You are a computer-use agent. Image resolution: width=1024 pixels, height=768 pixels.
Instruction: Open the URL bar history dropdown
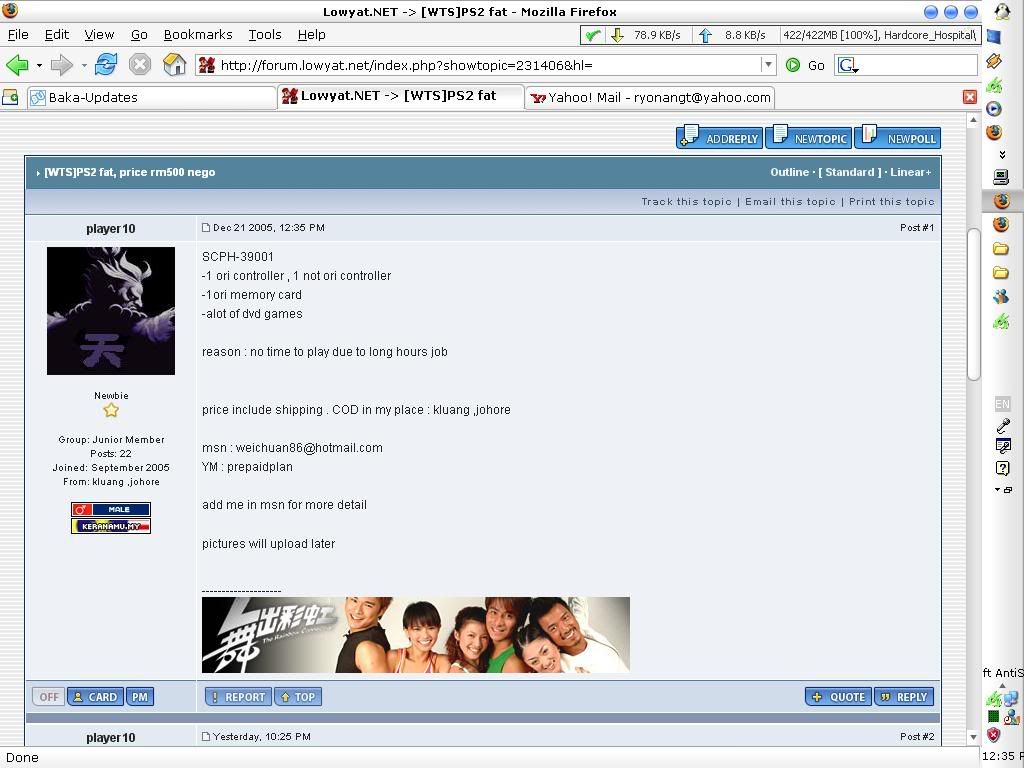[x=768, y=65]
